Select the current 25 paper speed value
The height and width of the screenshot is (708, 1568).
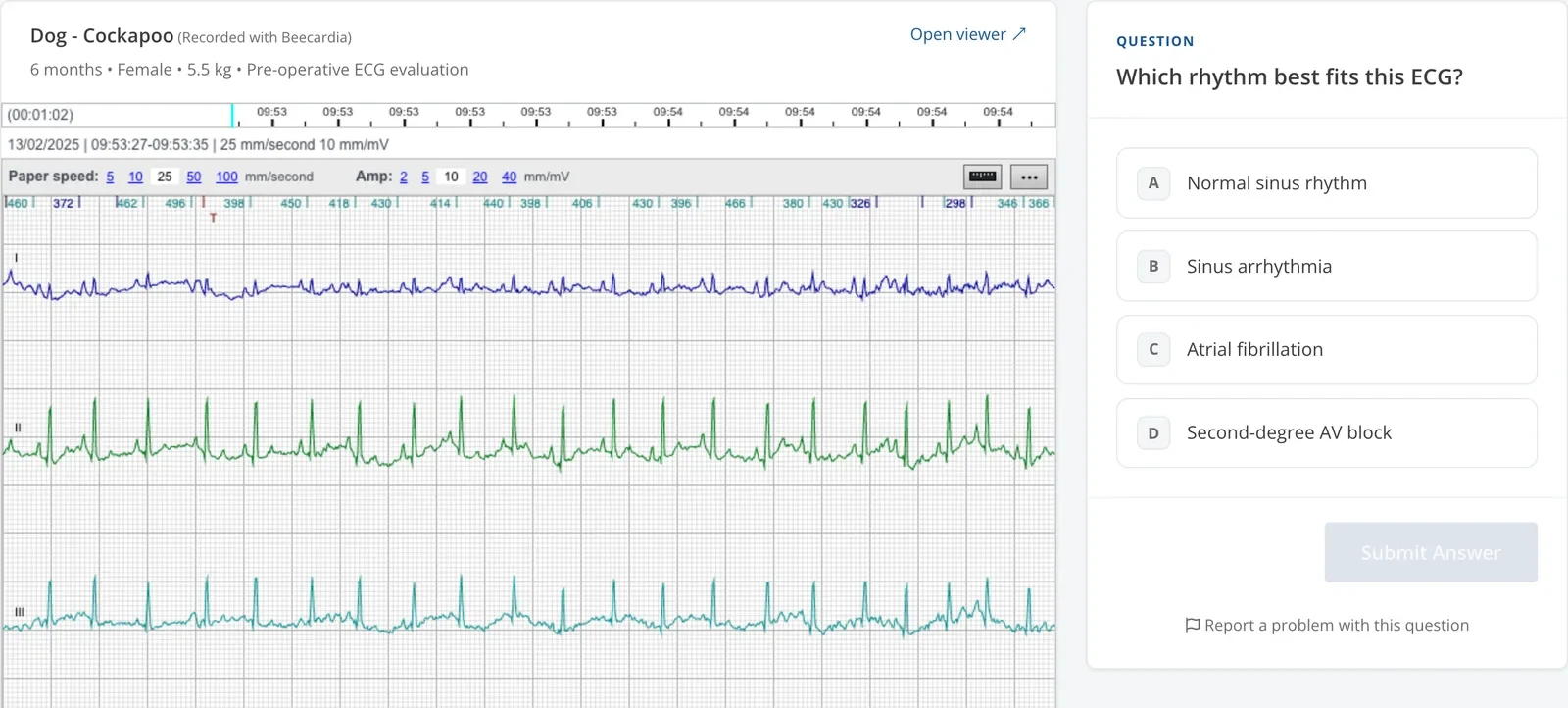pyautogui.click(x=165, y=177)
